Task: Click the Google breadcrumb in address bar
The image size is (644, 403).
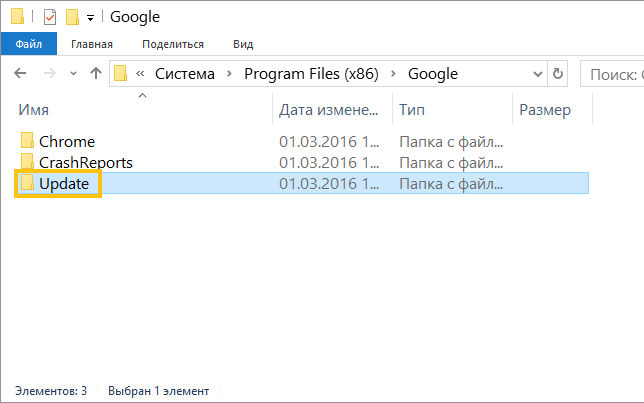Action: 432,74
